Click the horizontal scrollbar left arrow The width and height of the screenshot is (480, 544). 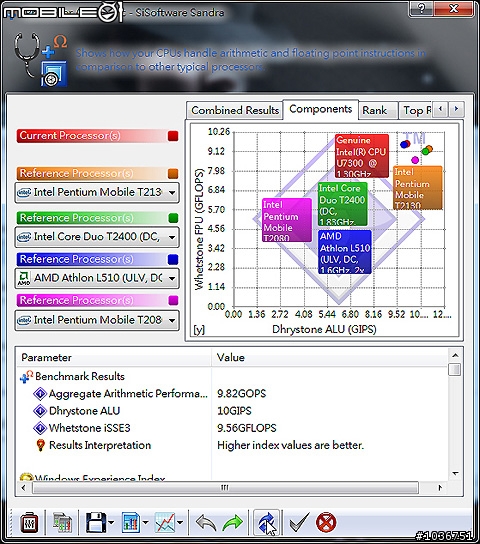point(24,488)
